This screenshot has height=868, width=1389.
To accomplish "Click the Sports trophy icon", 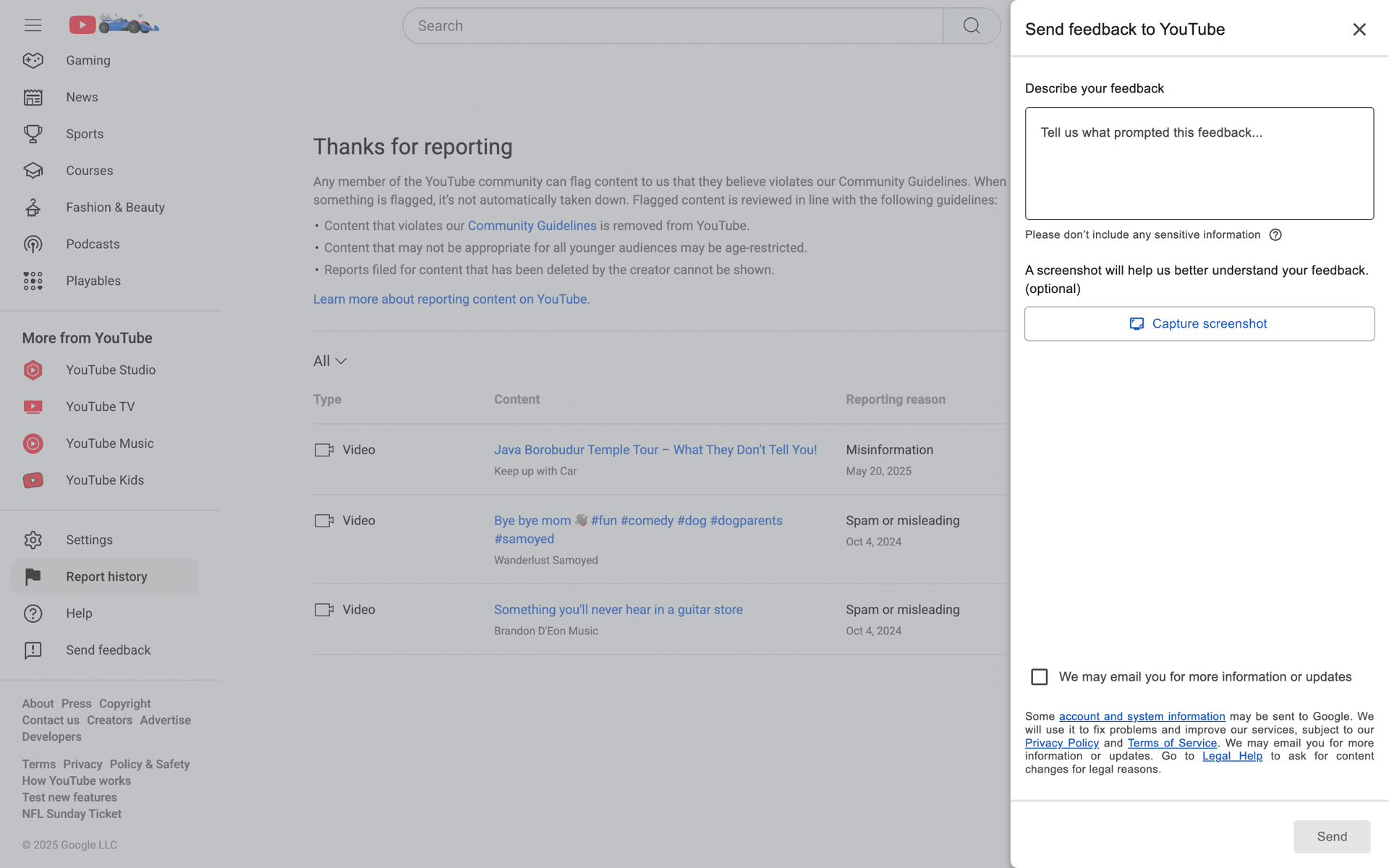I will [33, 134].
